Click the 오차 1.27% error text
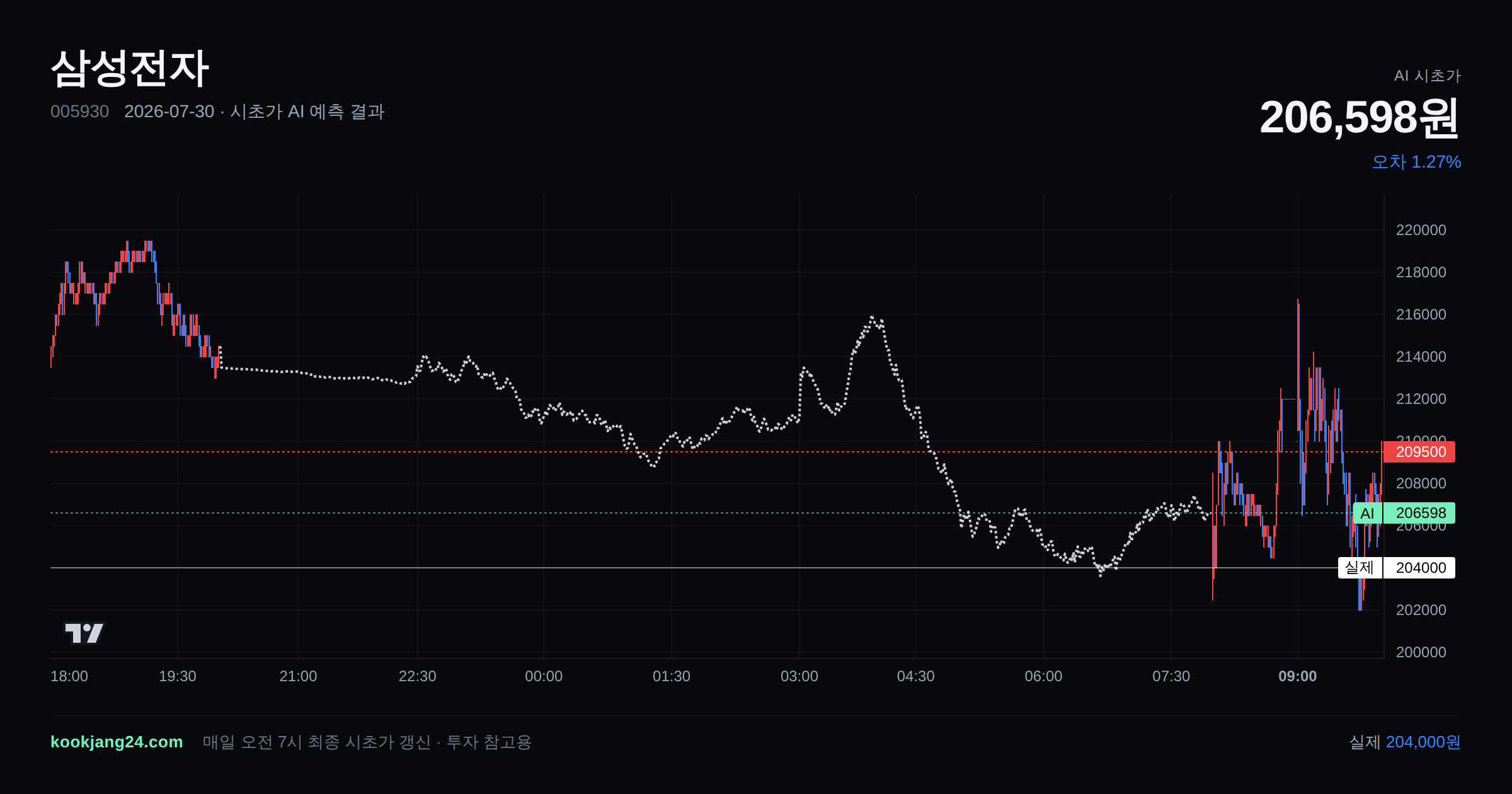The width and height of the screenshot is (1512, 794). point(1416,162)
